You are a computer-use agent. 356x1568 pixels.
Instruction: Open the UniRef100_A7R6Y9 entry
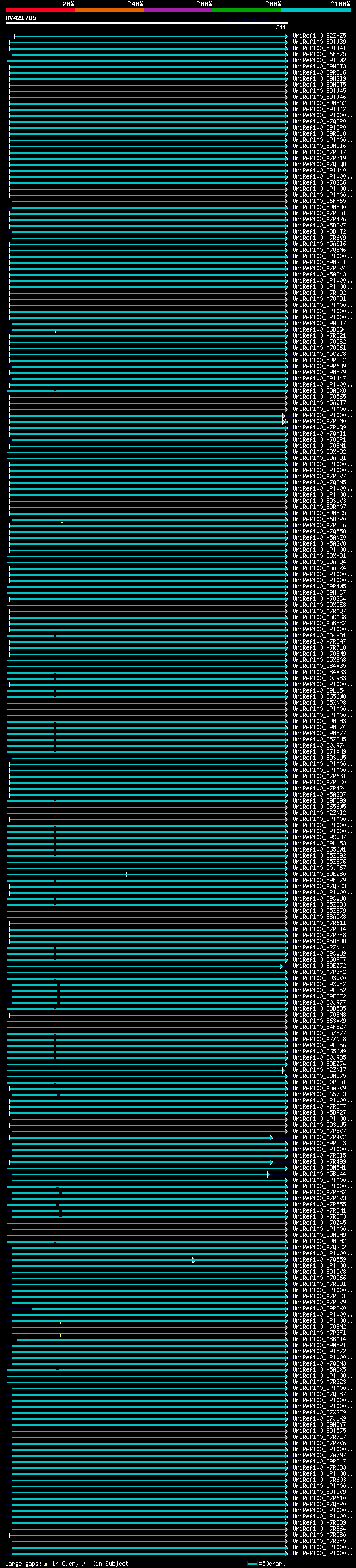(319, 238)
